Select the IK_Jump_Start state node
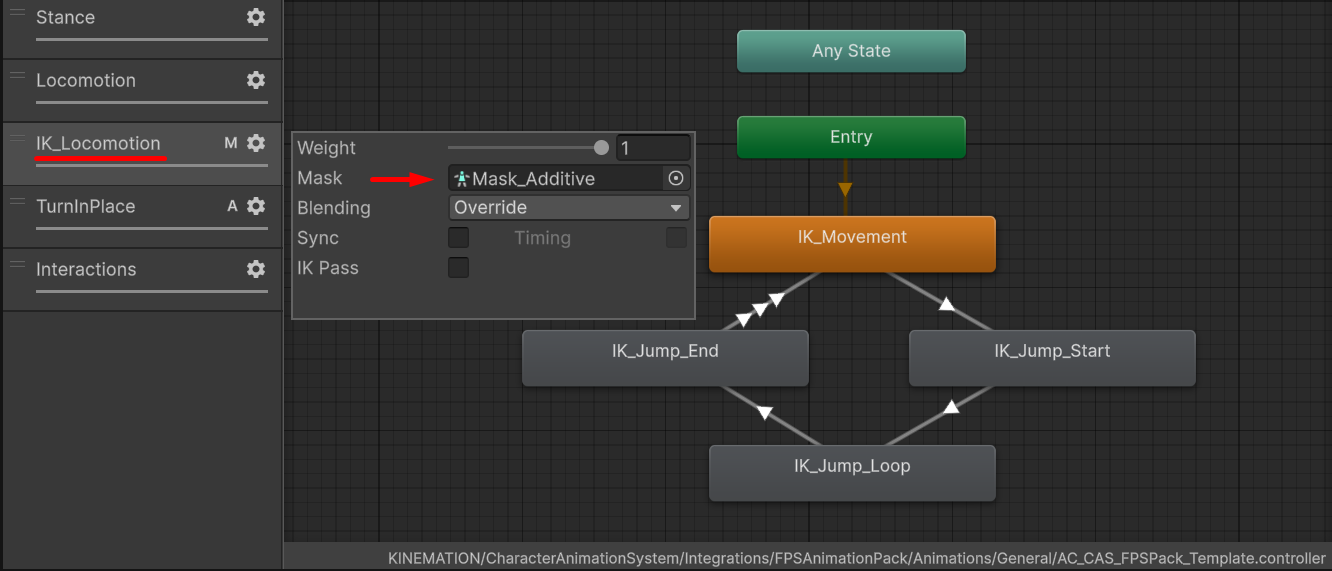Screen dimensions: 1332x571 (x=1052, y=357)
